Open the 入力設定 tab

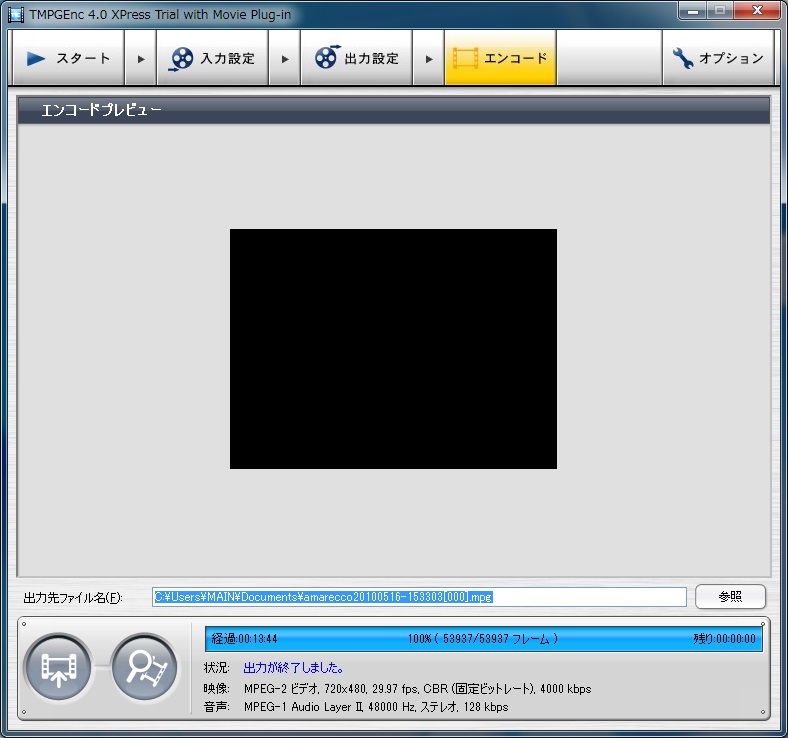212,58
